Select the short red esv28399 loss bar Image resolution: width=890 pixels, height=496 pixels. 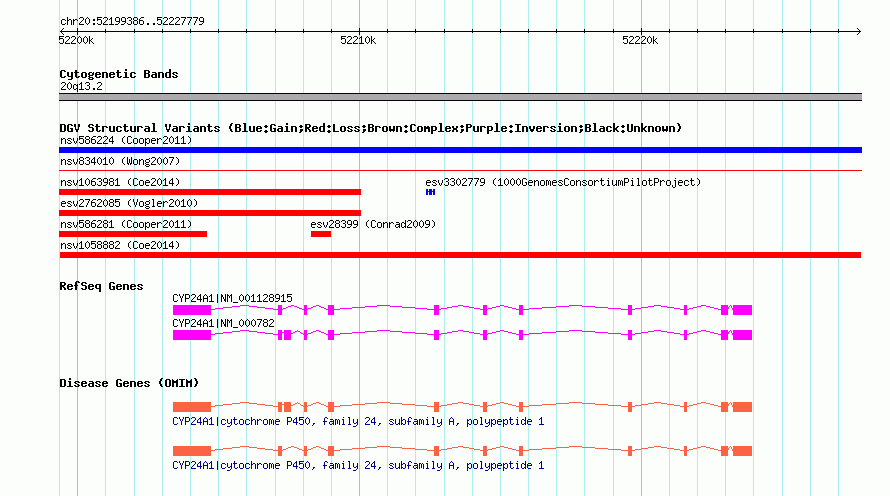click(x=321, y=234)
